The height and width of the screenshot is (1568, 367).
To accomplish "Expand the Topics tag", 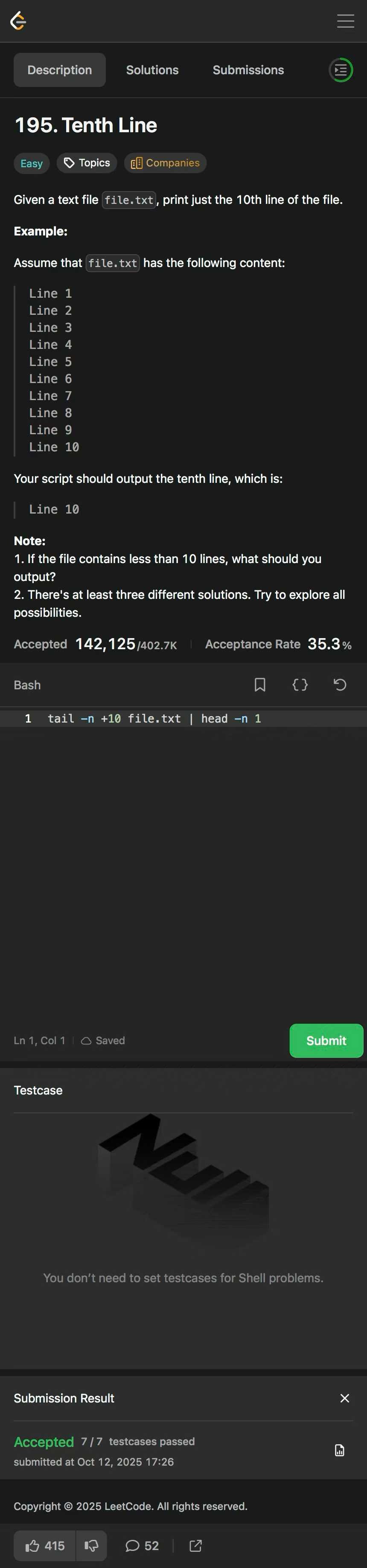I will [87, 163].
